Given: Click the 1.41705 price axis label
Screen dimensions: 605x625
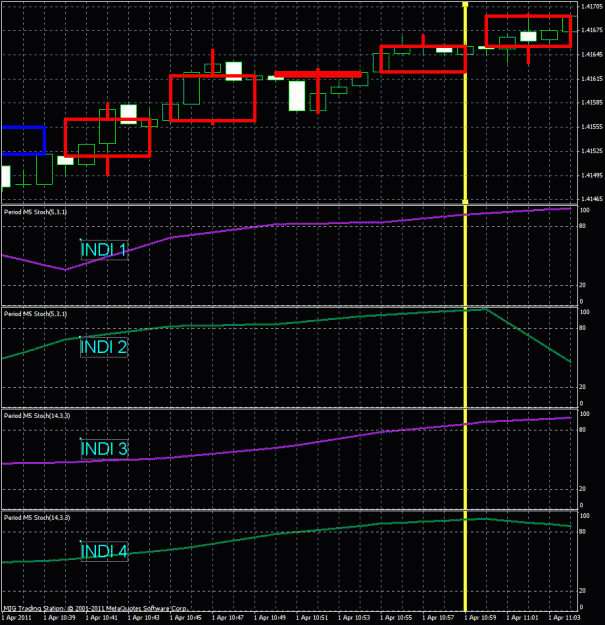Looking at the screenshot, I should pyautogui.click(x=592, y=6).
